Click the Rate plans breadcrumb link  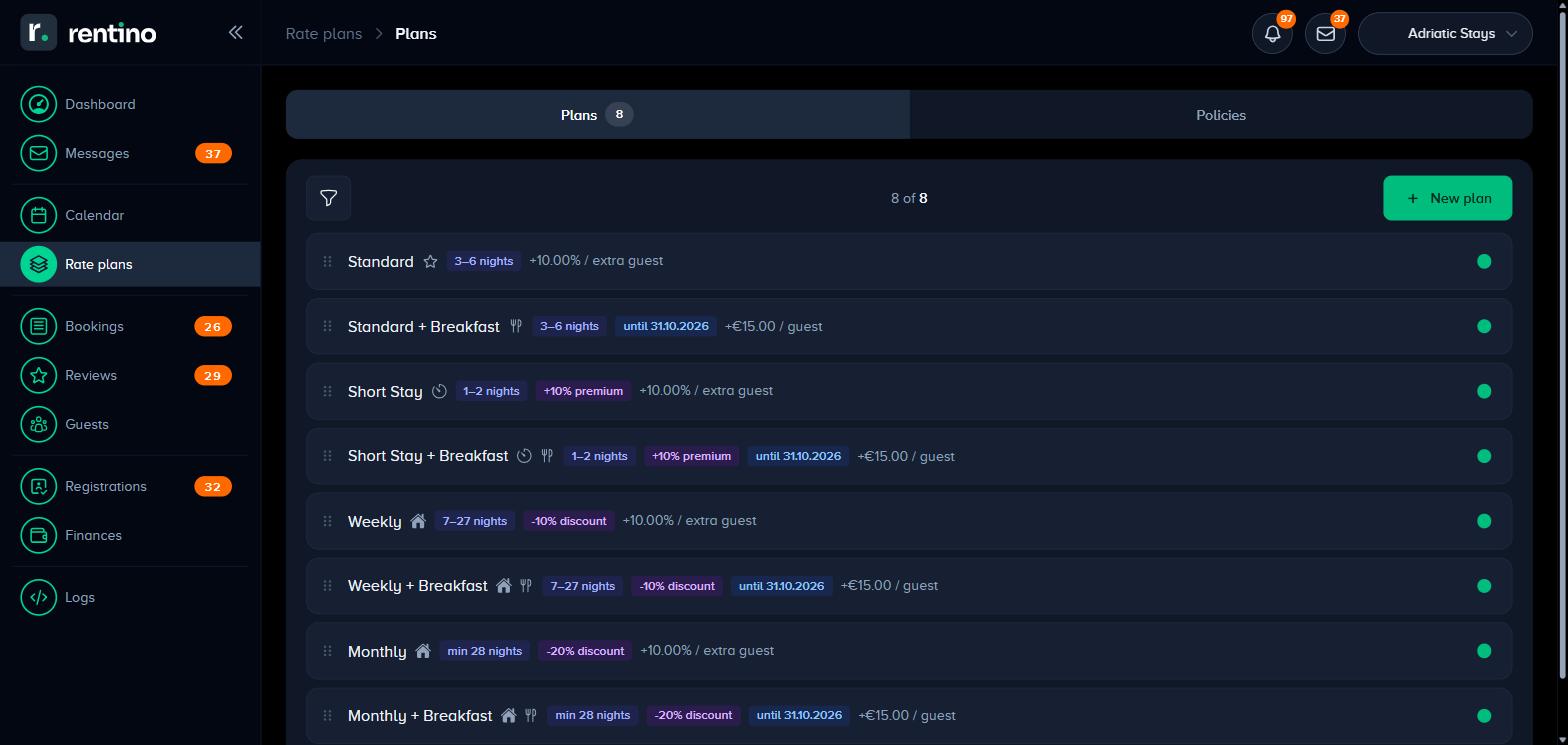pos(324,33)
